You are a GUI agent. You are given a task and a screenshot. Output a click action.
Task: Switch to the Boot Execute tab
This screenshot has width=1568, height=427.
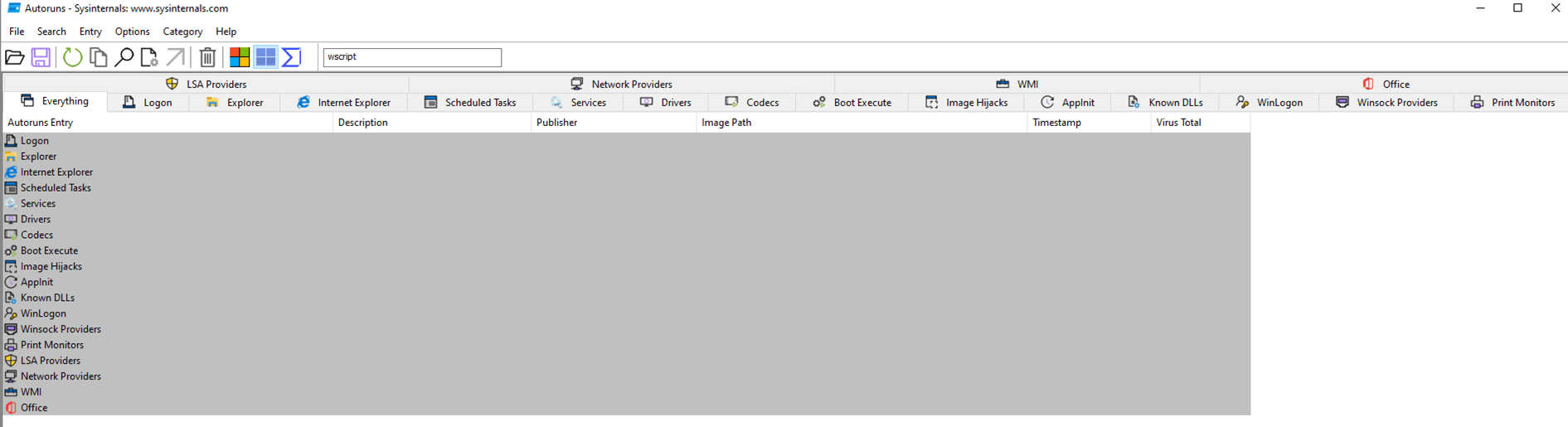pos(852,103)
